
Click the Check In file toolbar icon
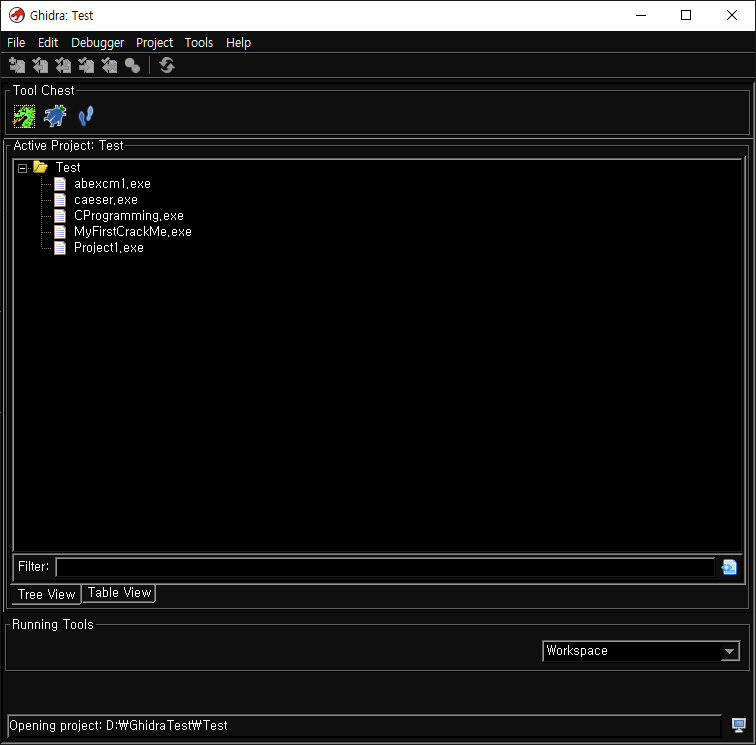86,65
